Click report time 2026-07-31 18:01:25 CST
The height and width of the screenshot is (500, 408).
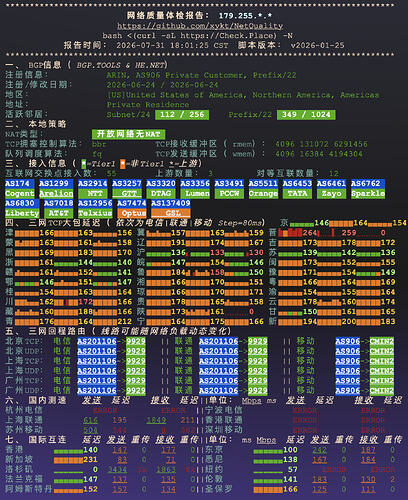tap(172, 45)
